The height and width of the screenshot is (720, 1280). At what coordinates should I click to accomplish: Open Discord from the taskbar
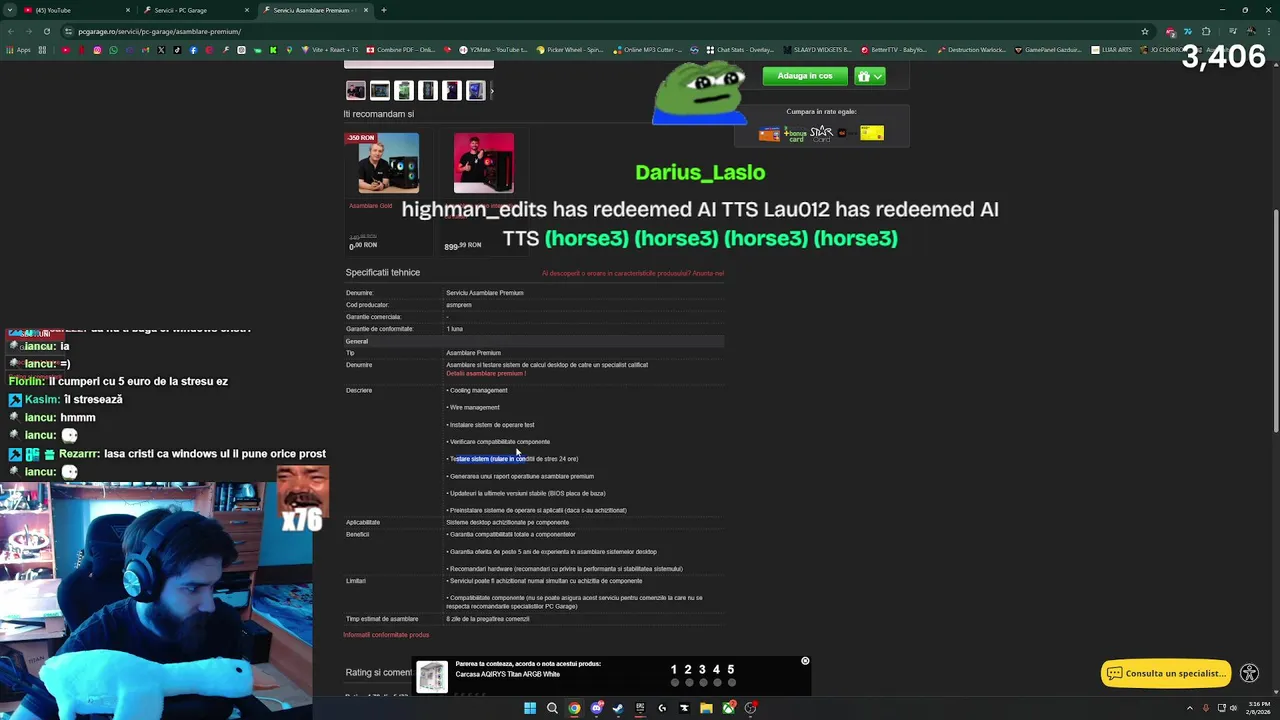[596, 708]
